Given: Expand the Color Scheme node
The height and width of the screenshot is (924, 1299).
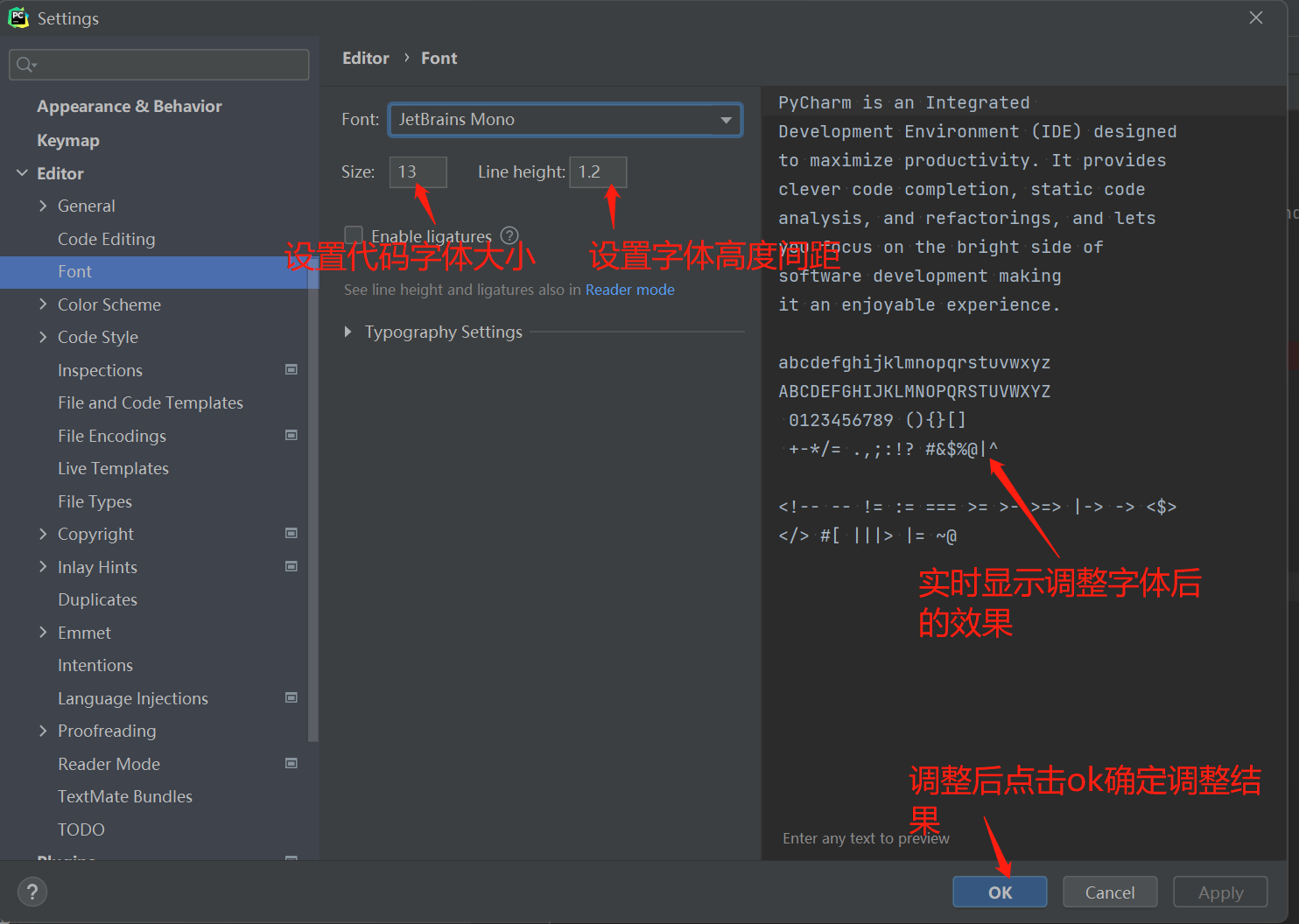Looking at the screenshot, I should tap(43, 304).
